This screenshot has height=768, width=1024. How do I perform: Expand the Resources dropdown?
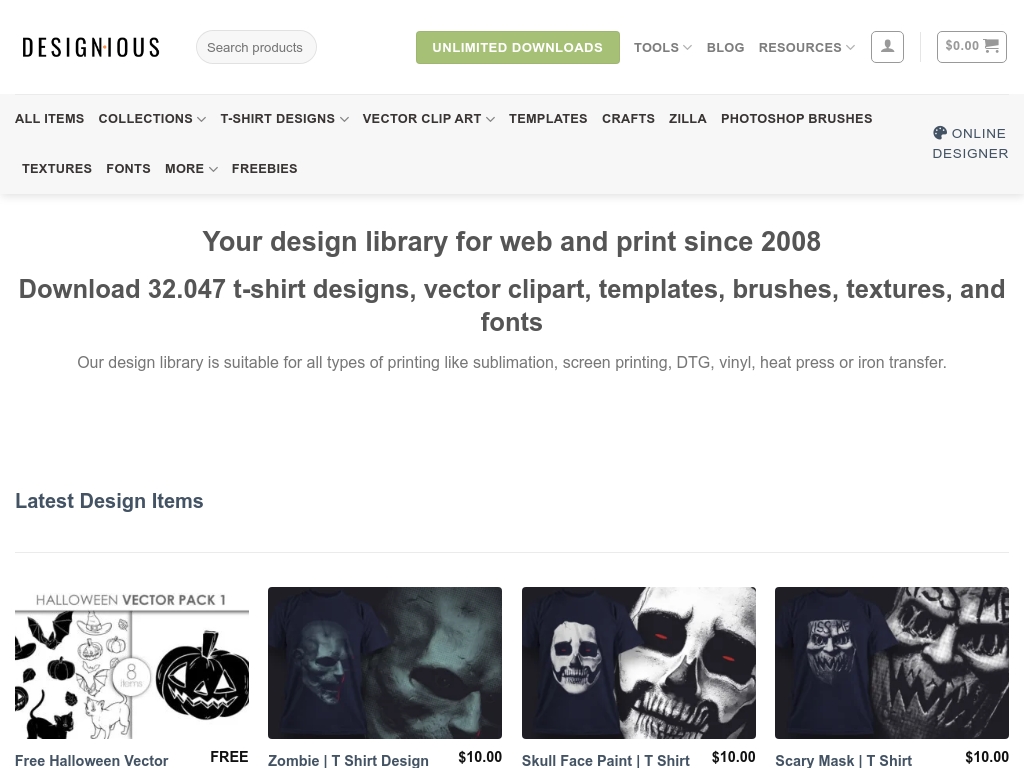806,48
